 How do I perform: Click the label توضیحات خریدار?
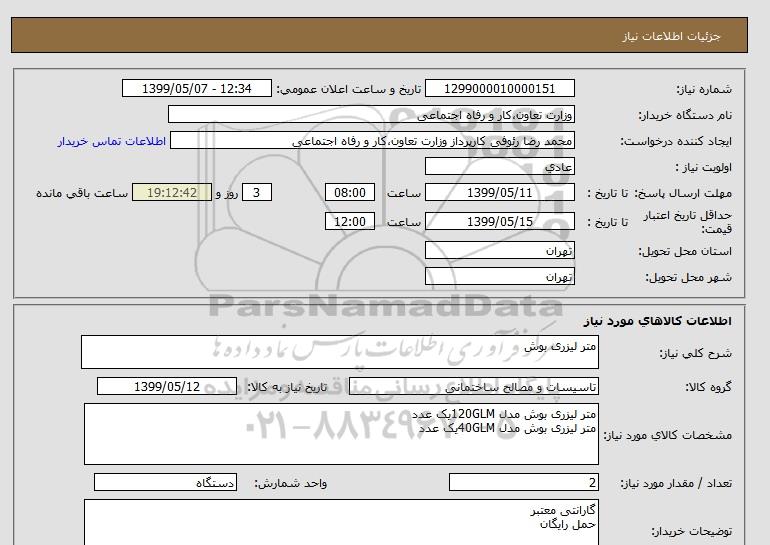[x=691, y=532]
